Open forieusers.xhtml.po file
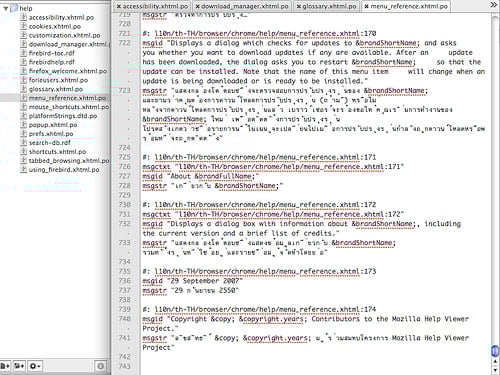 click(58, 80)
